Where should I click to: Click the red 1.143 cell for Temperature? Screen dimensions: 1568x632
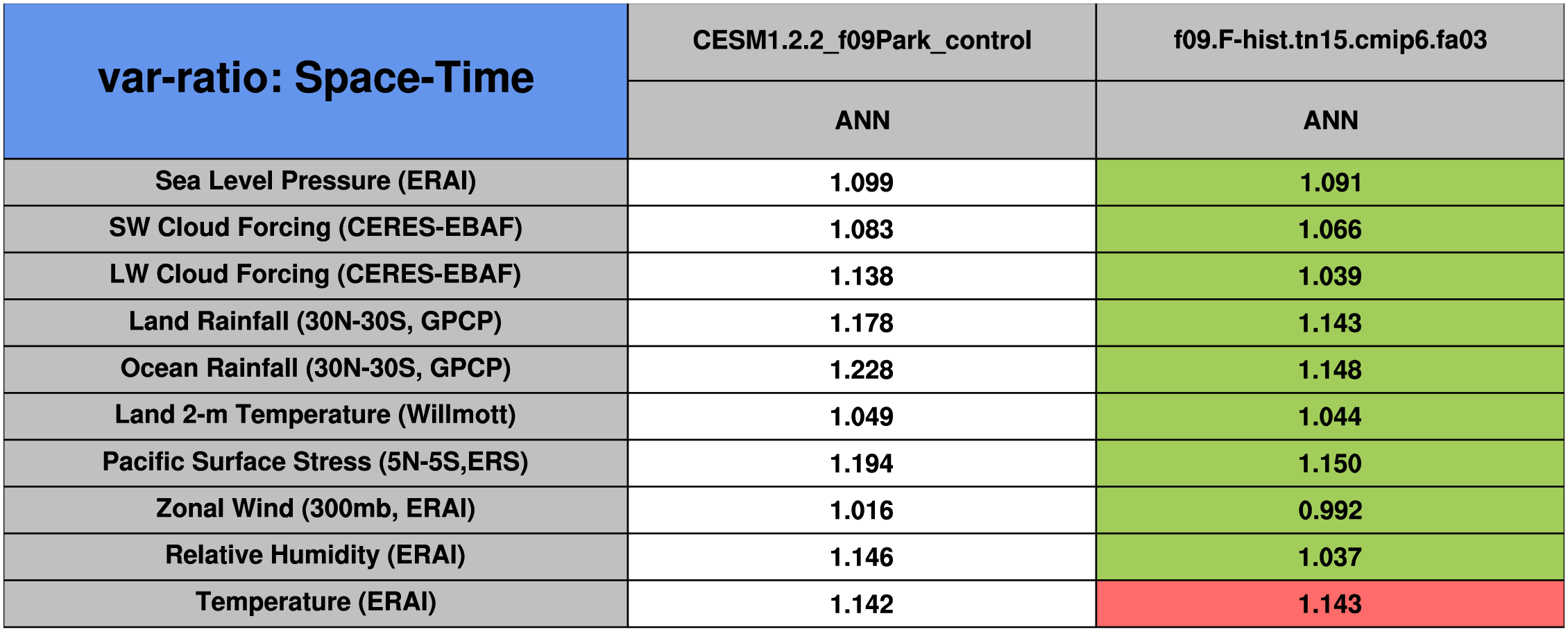coord(1330,604)
